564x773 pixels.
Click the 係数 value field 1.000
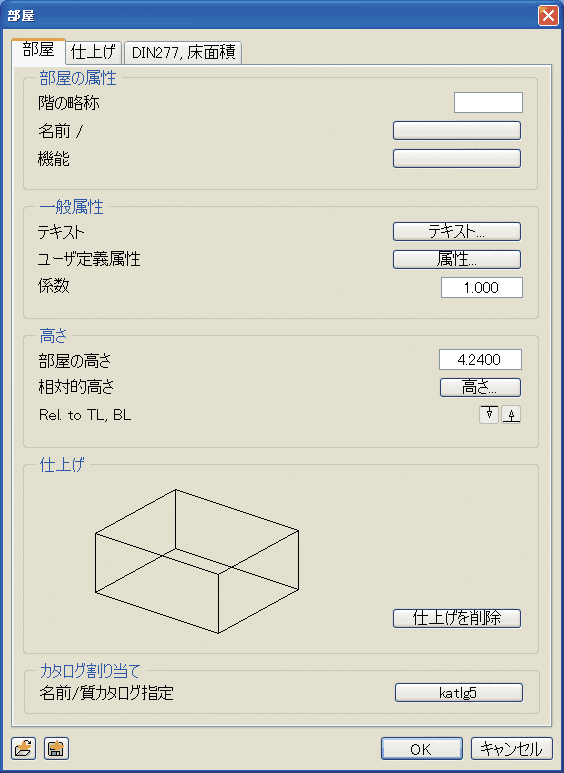[x=482, y=288]
